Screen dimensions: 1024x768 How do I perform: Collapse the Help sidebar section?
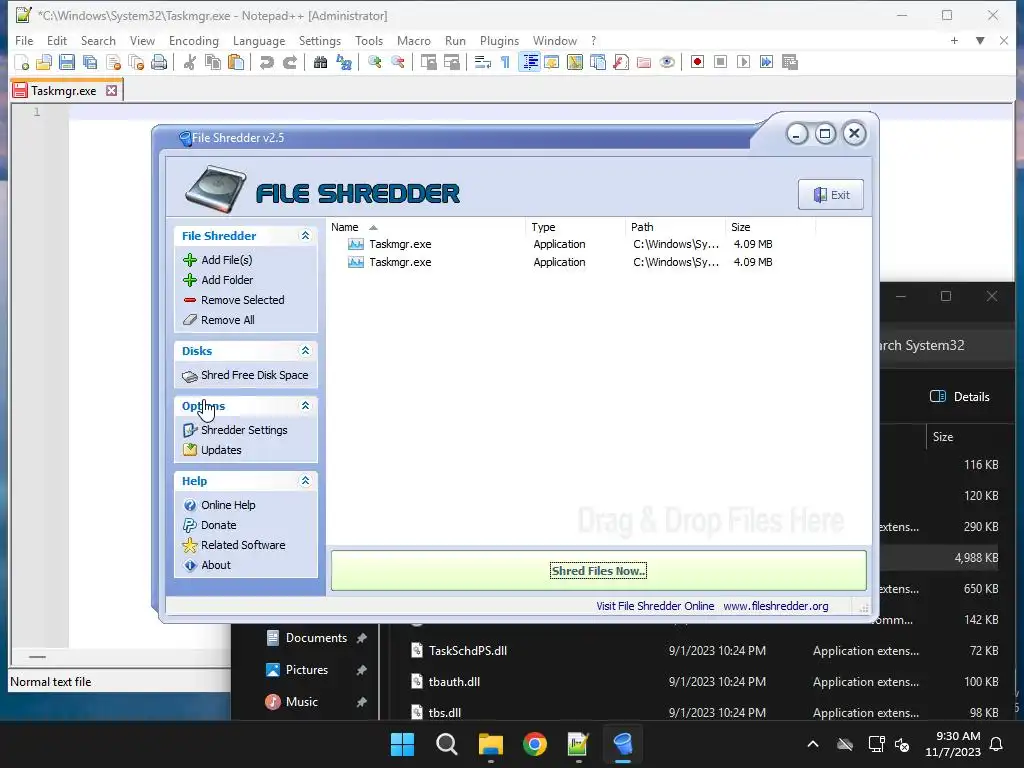coord(305,481)
